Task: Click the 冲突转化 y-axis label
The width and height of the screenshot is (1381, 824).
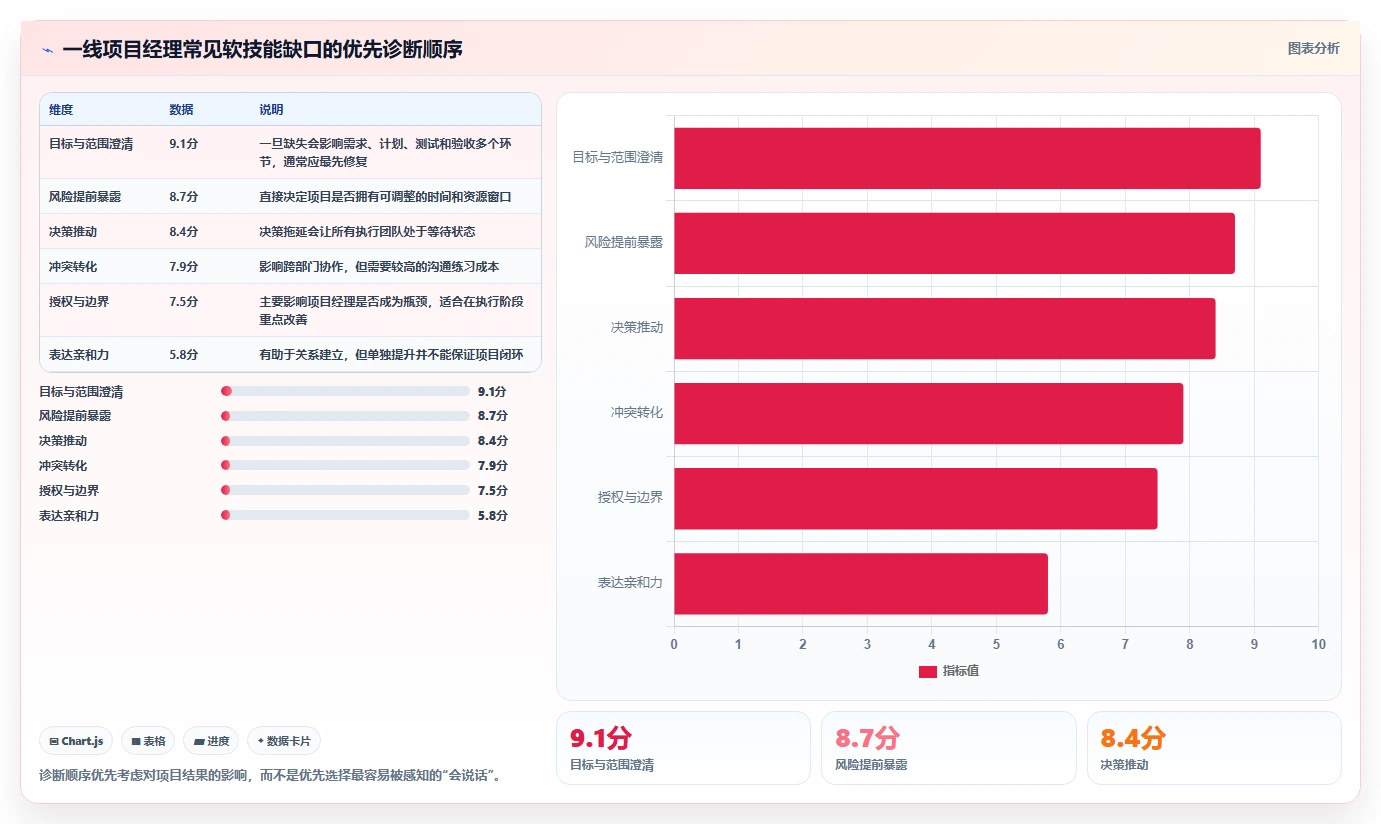Action: (637, 413)
